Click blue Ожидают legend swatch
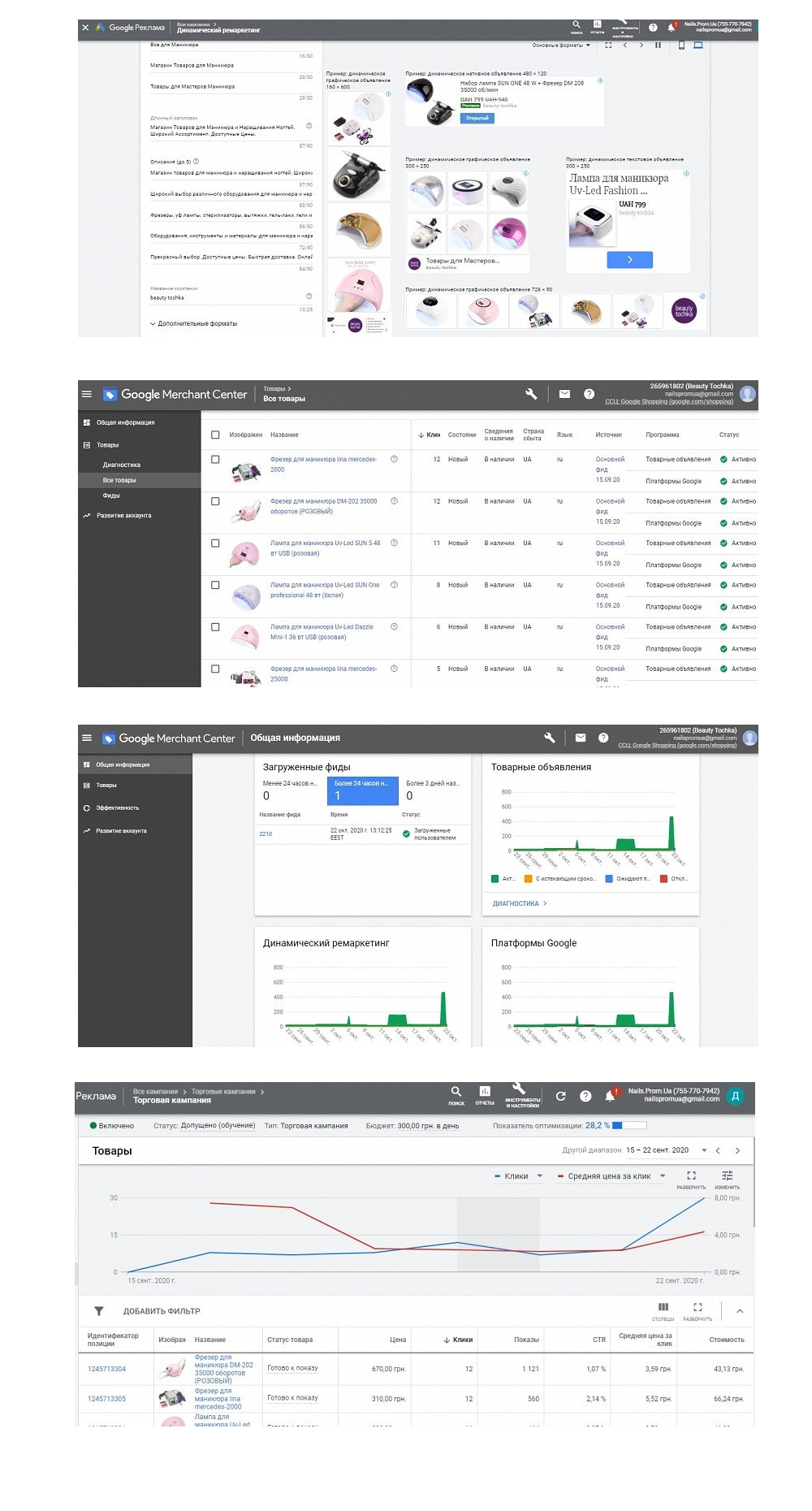This screenshot has height=1511, width=812. pyautogui.click(x=609, y=879)
